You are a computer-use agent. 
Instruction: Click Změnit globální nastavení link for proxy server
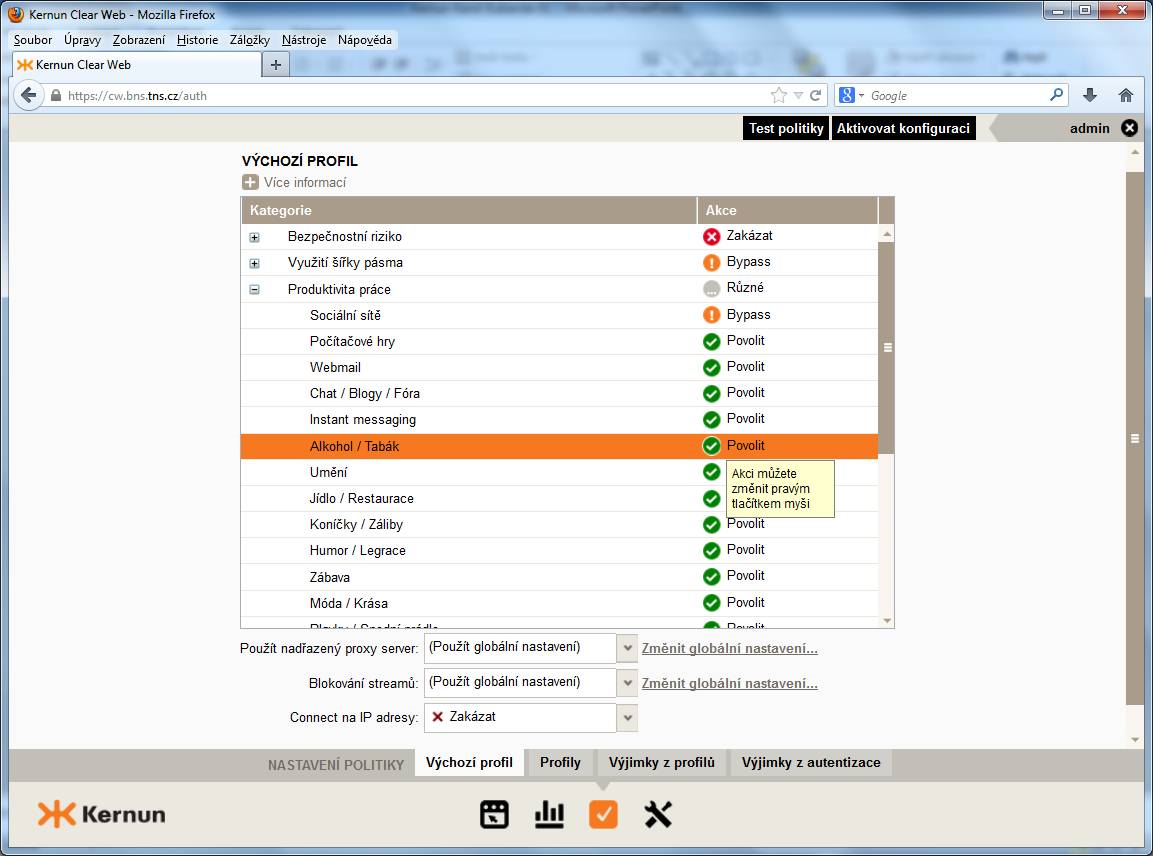pyautogui.click(x=729, y=648)
